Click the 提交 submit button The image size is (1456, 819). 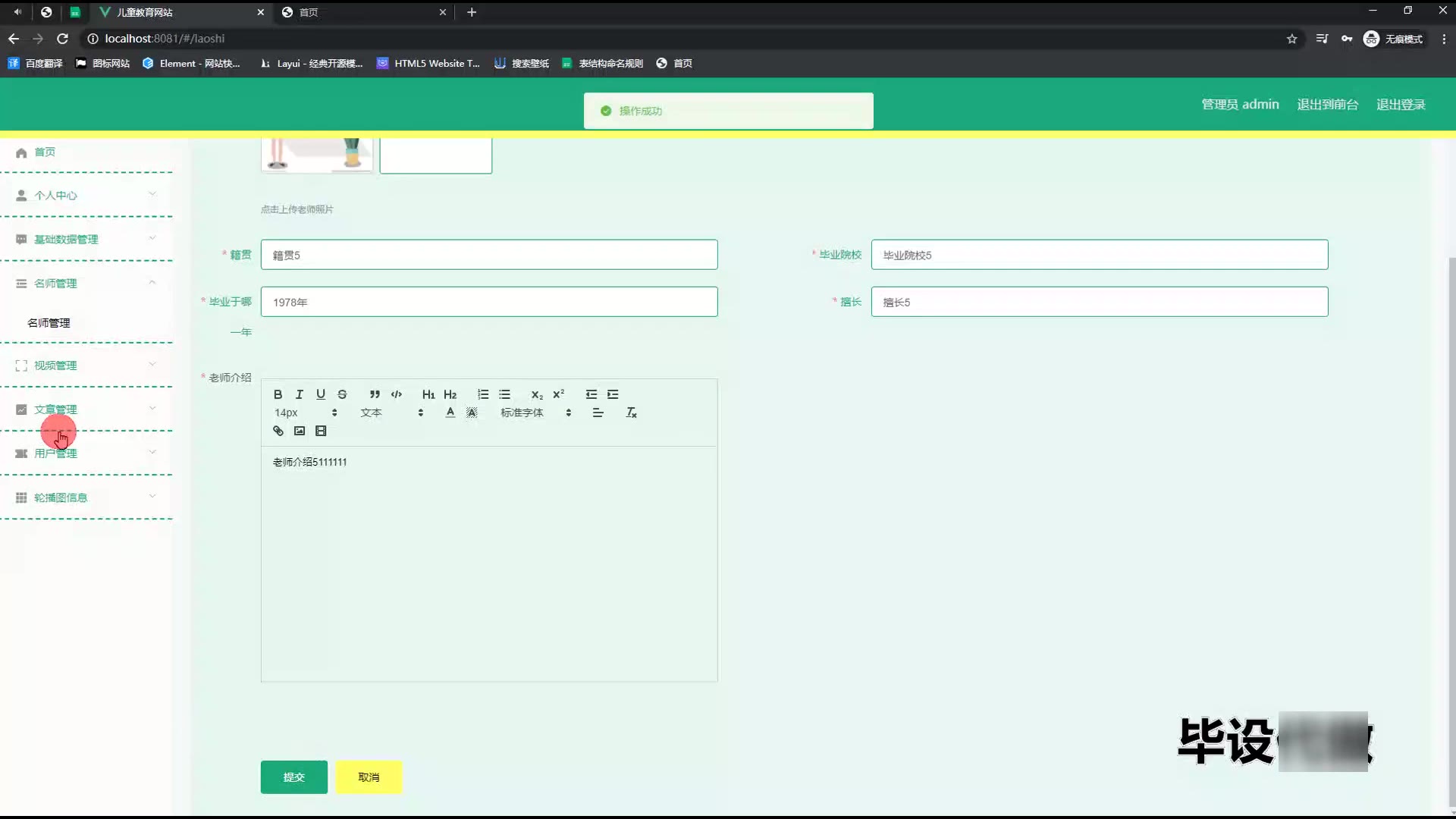point(293,777)
